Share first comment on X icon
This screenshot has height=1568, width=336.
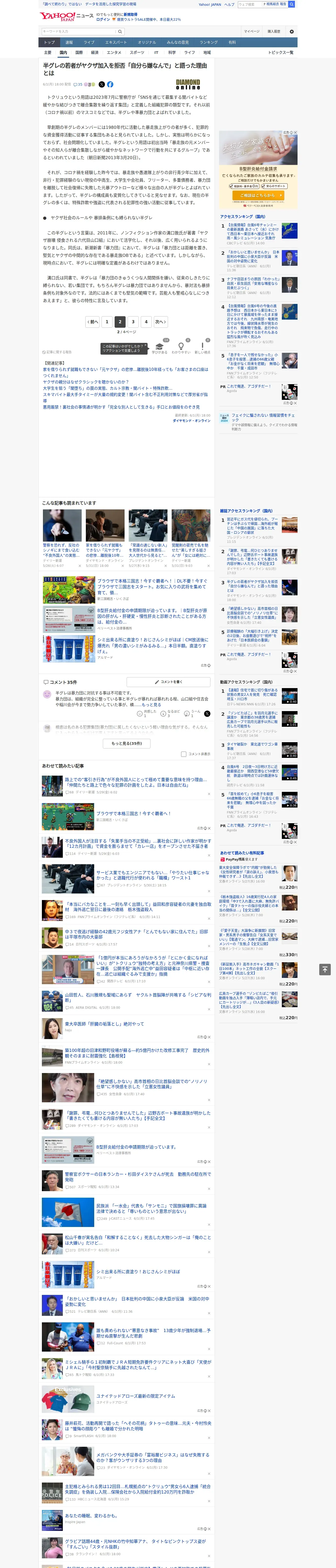(207, 713)
